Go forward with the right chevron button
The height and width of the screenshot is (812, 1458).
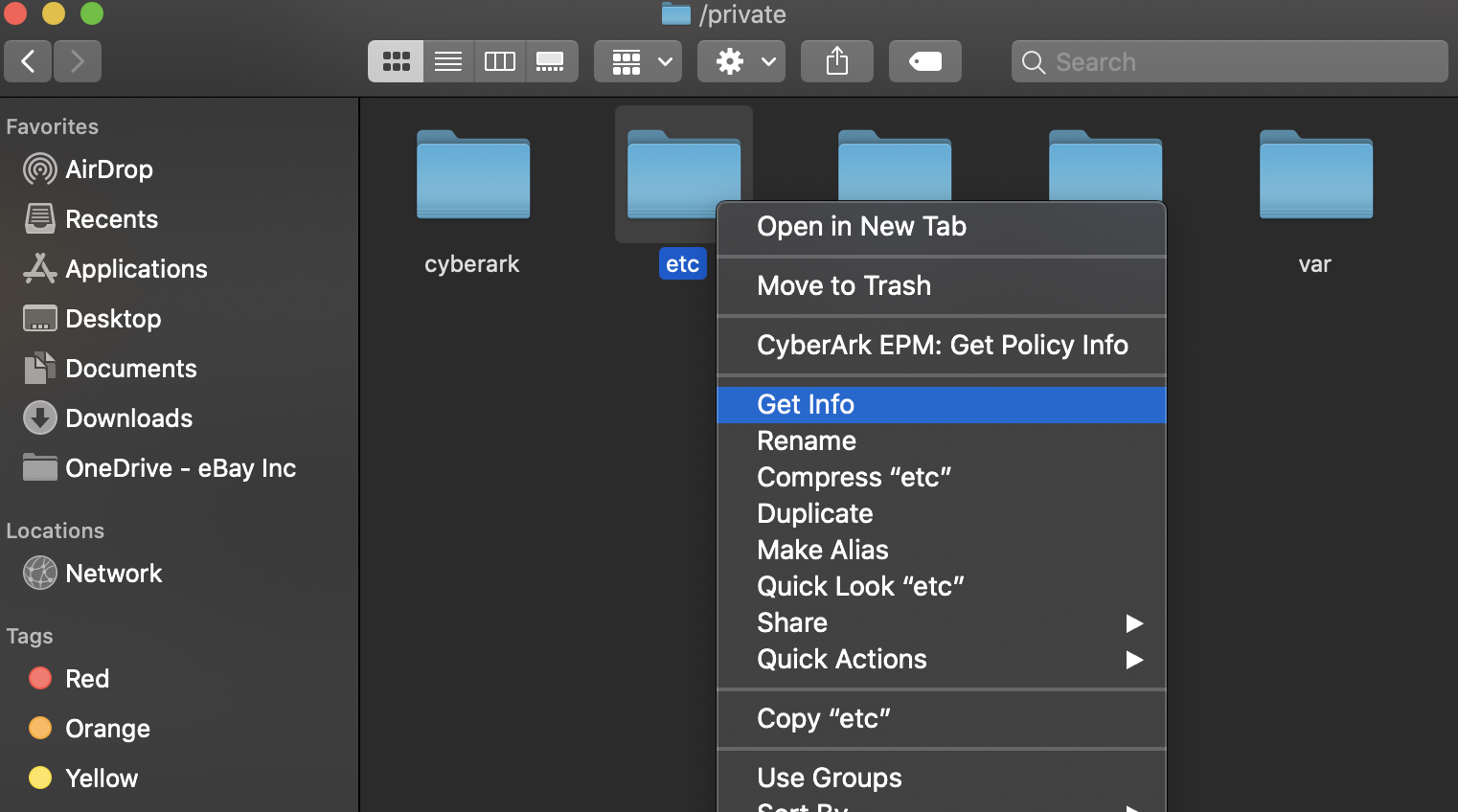coord(78,61)
